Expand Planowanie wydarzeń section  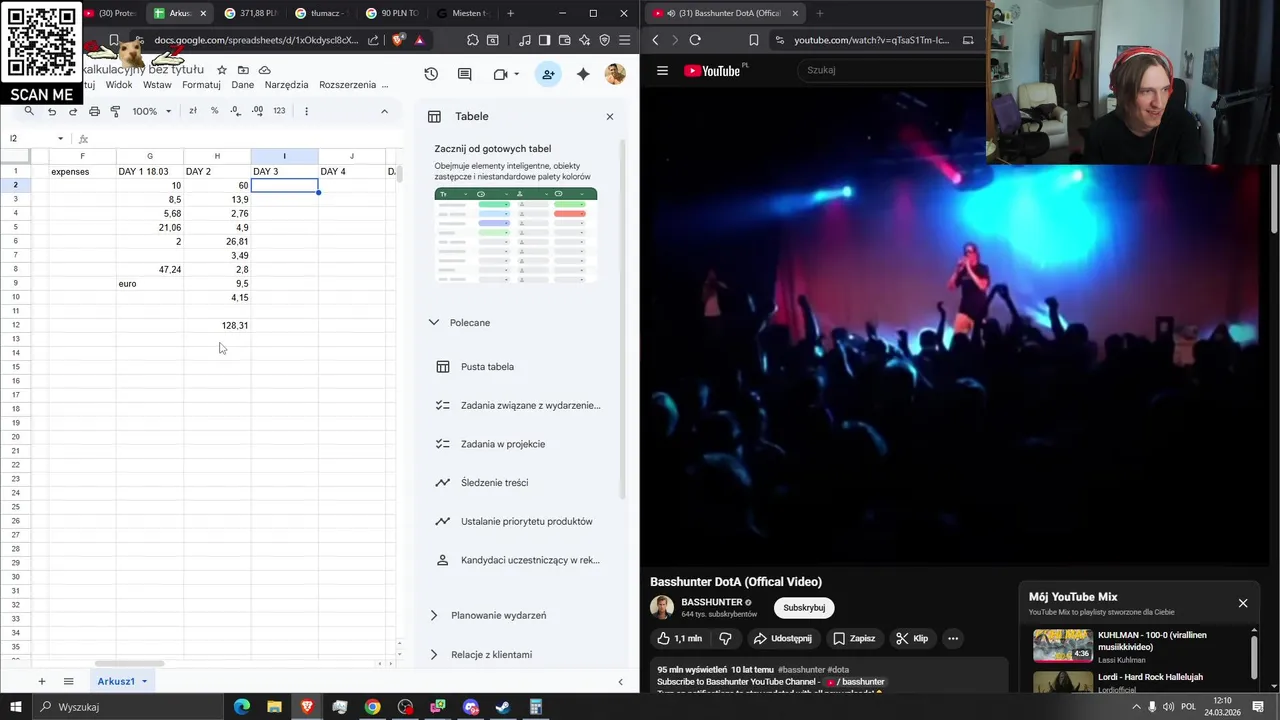pos(433,615)
